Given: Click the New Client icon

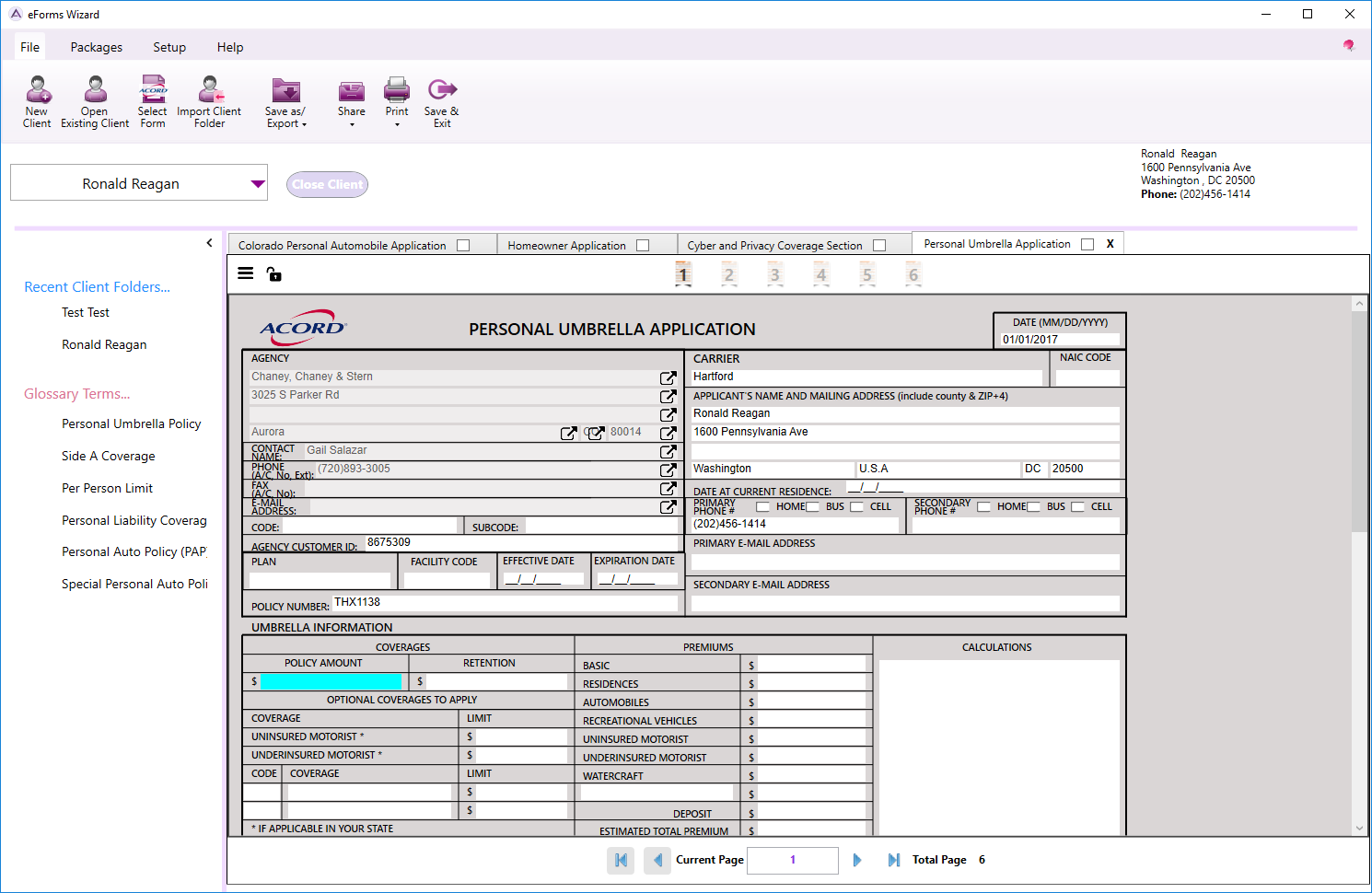Looking at the screenshot, I should click(38, 89).
